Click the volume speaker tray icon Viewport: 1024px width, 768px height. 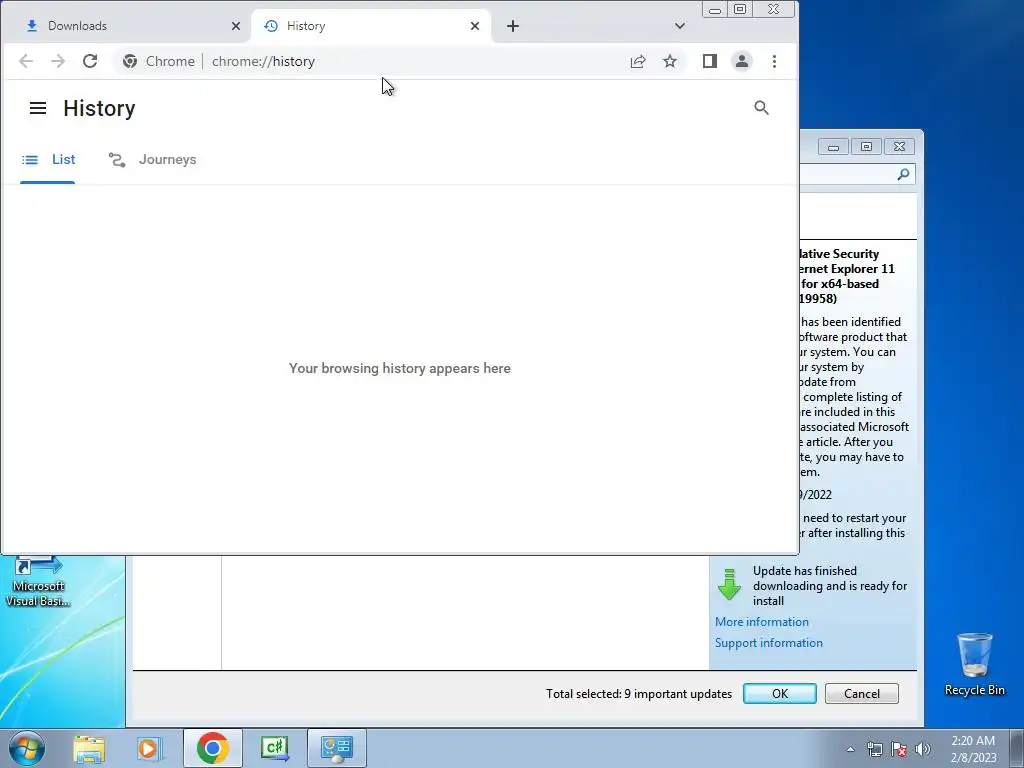tap(922, 749)
